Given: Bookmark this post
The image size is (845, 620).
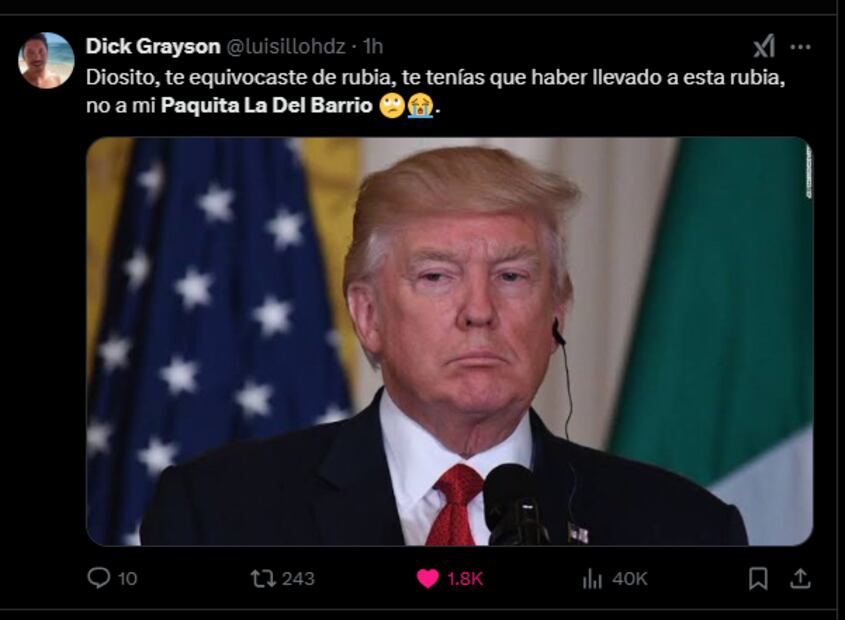Looking at the screenshot, I should coord(758,578).
